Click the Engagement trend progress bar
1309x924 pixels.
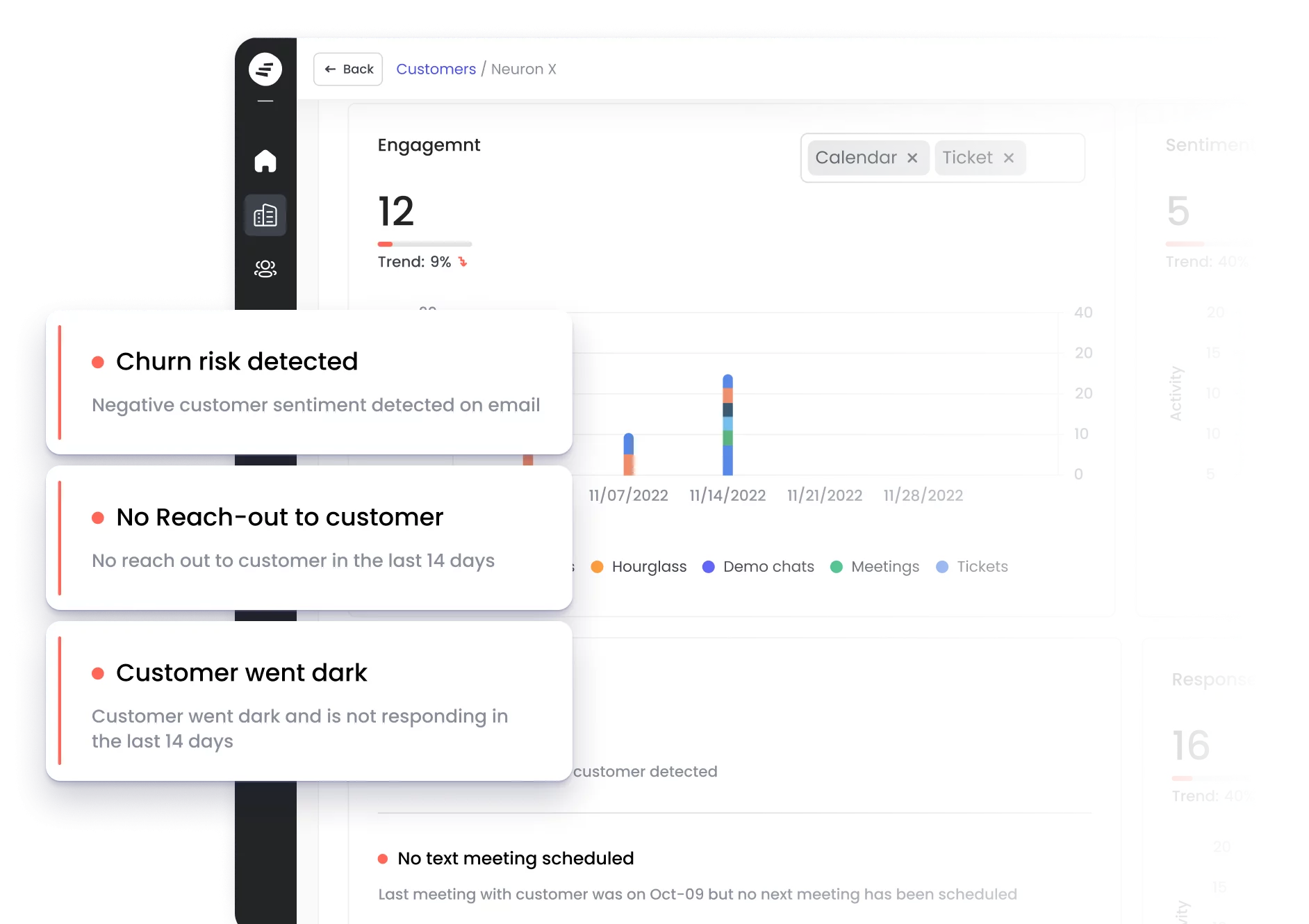[425, 244]
